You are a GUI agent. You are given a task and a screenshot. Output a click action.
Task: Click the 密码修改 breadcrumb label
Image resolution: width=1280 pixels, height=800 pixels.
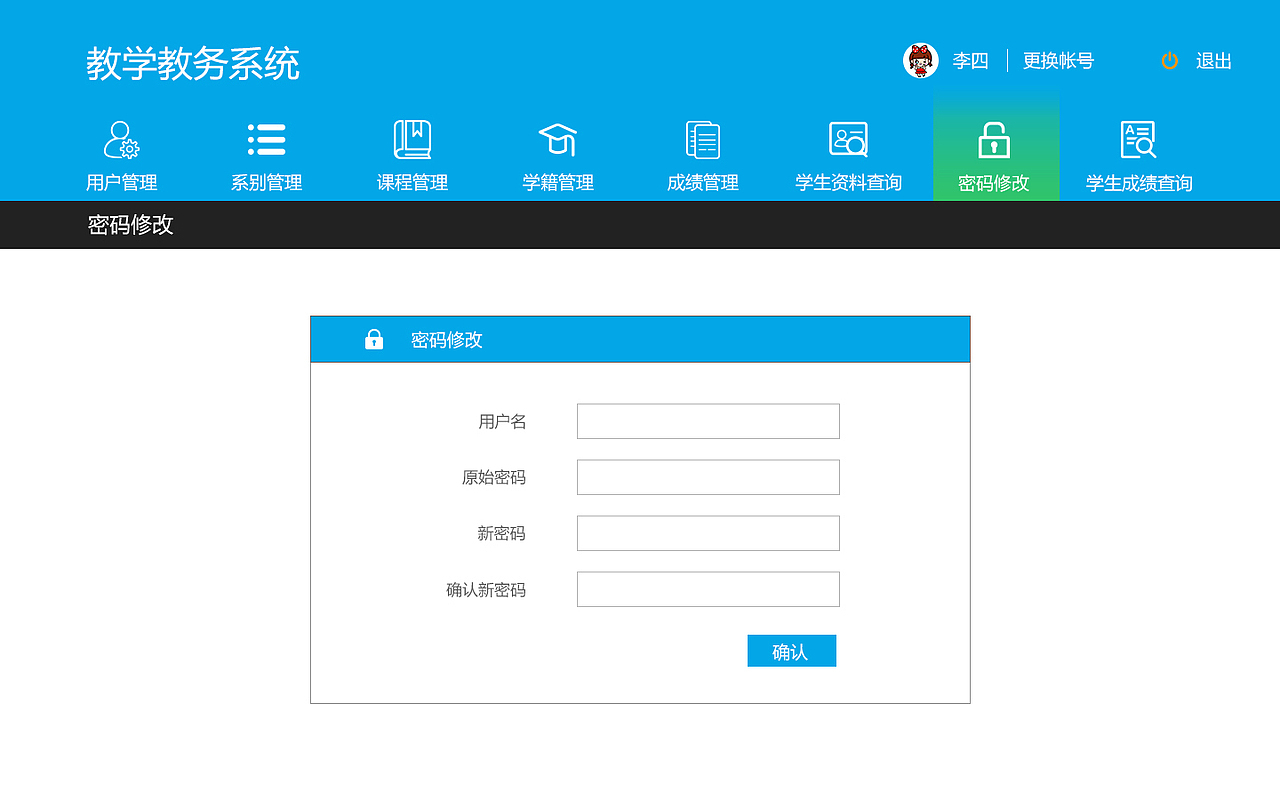[x=130, y=225]
